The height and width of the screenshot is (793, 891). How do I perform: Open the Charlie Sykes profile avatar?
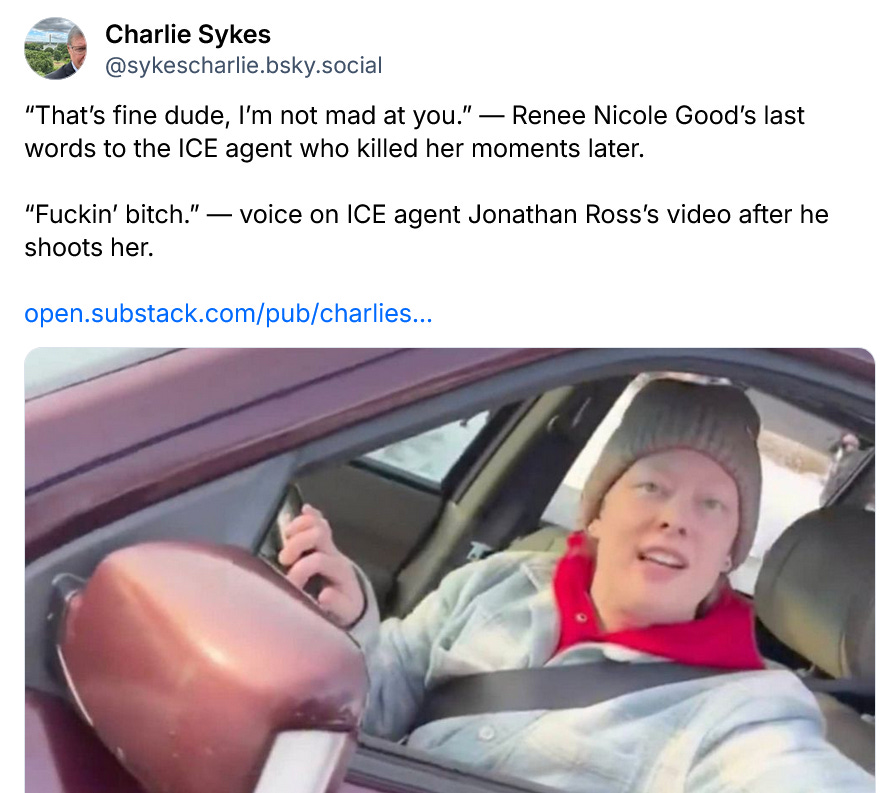click(56, 49)
